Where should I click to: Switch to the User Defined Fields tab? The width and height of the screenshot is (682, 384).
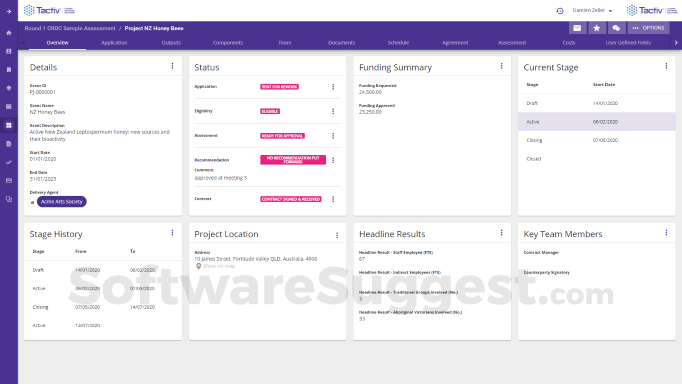[x=628, y=43]
